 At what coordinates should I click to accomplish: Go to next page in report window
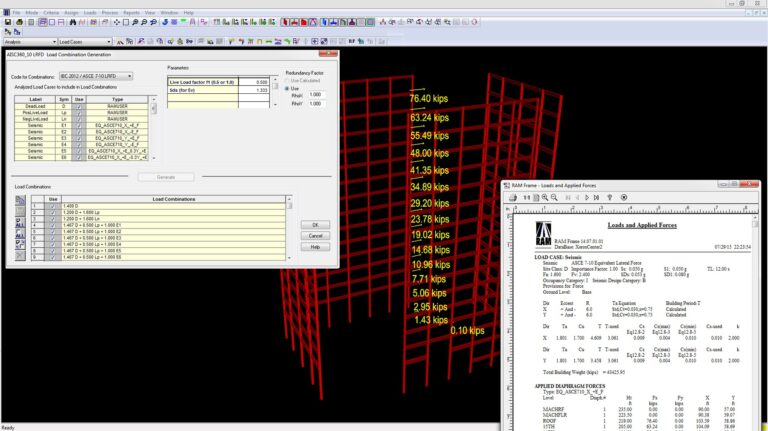tap(587, 197)
